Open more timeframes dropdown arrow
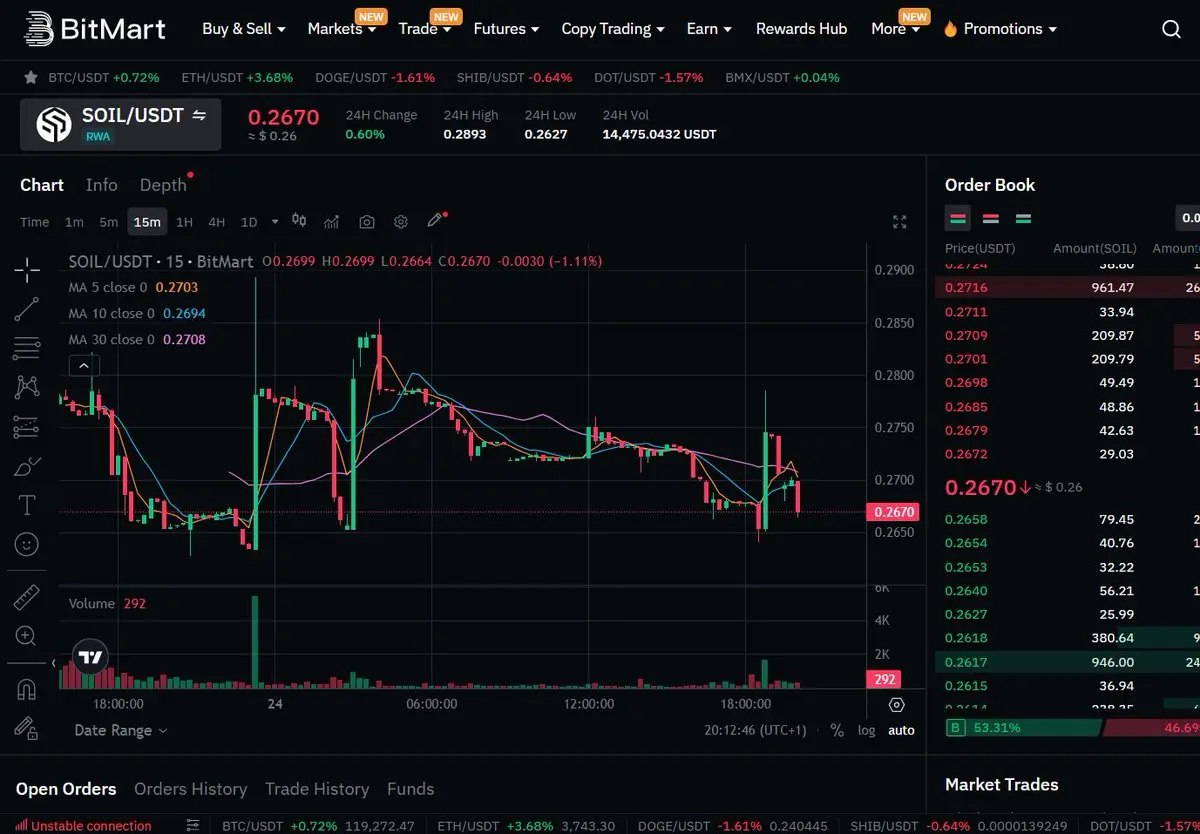The width and height of the screenshot is (1200, 834). 275,222
